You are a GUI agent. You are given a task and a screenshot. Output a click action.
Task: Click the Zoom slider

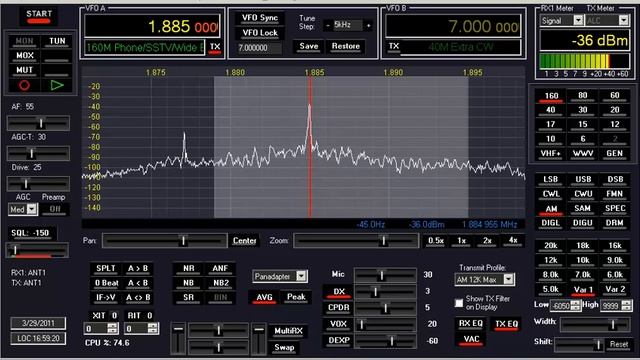356,241
